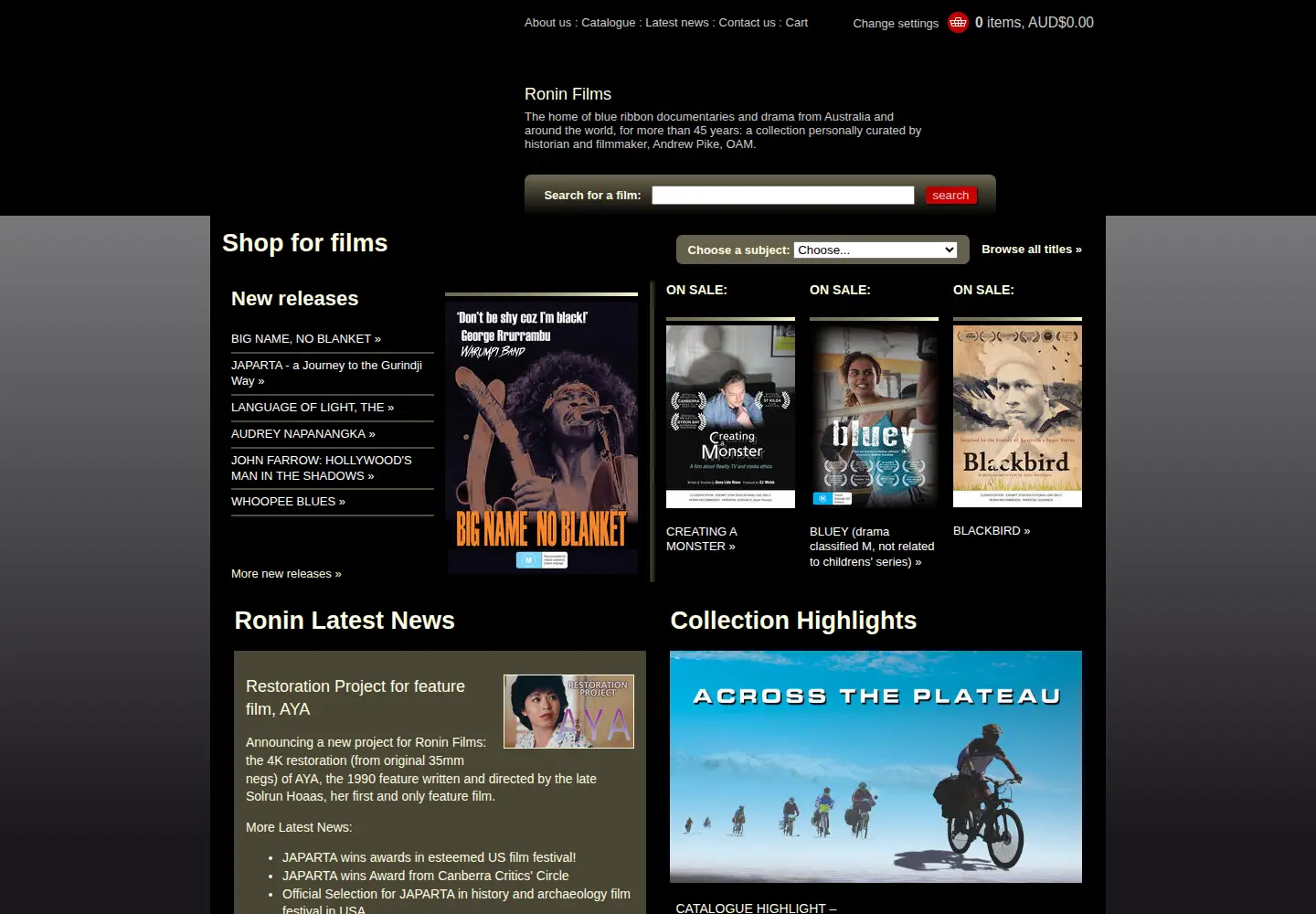View More new releases

[x=286, y=574]
